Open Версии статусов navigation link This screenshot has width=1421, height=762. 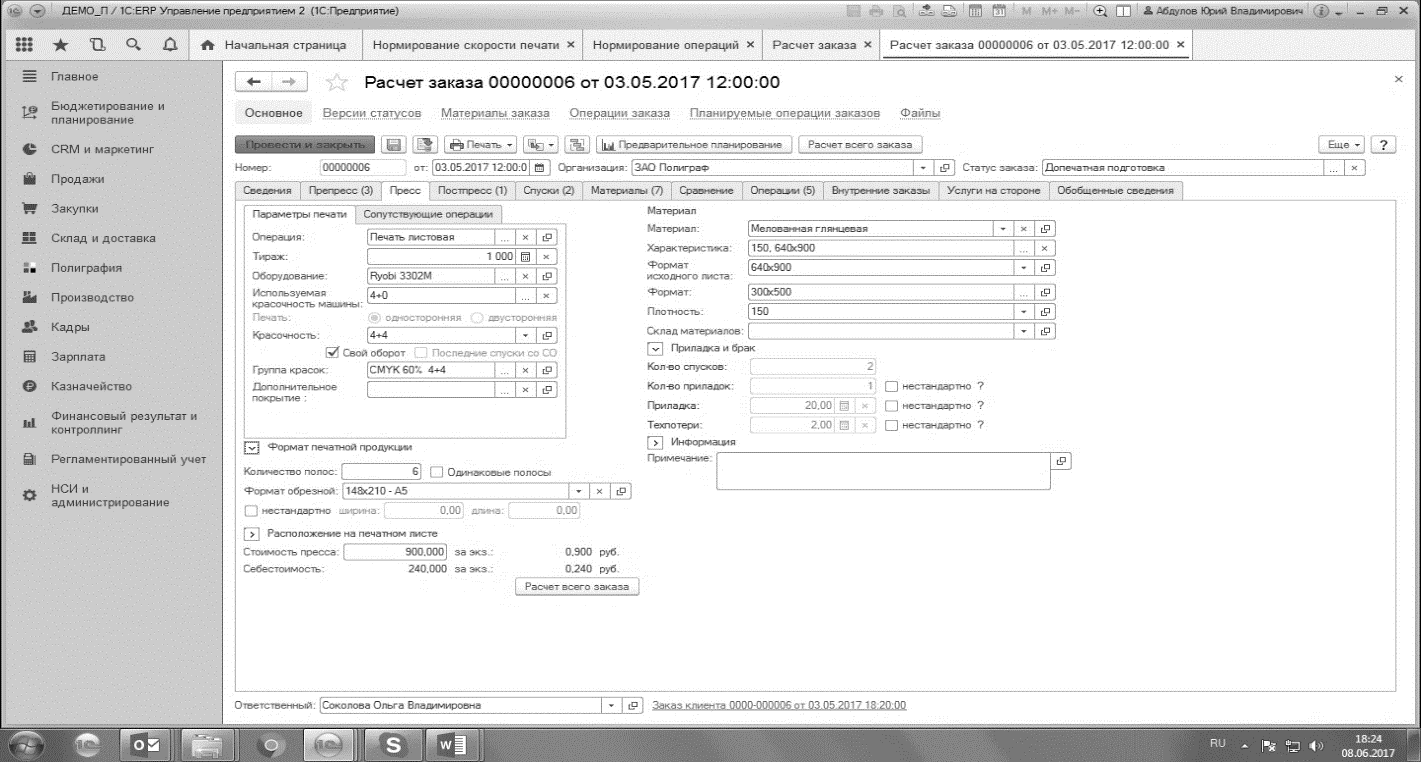tap(372, 113)
